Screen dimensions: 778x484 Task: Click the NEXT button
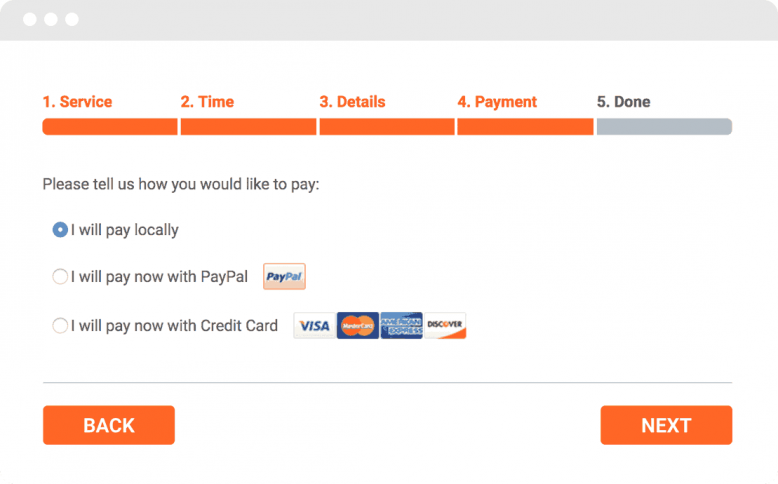tap(666, 425)
